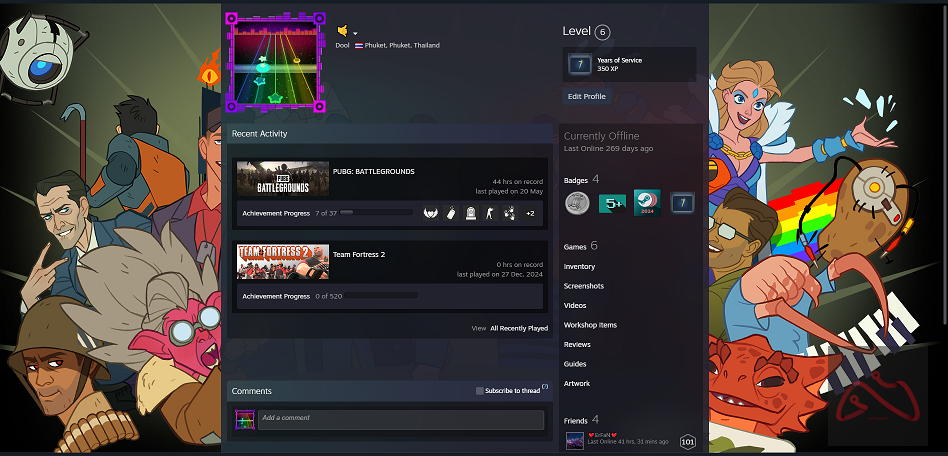Screen dimensions: 948x456
Task: Open the PUBG: BATTLEGROUNDS title link
Action: [x=373, y=171]
